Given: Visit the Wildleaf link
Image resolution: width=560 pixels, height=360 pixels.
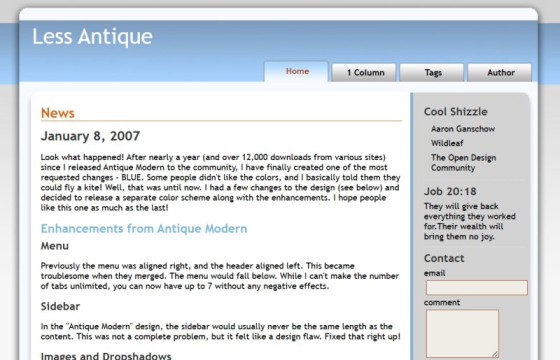Looking at the screenshot, I should point(447,143).
